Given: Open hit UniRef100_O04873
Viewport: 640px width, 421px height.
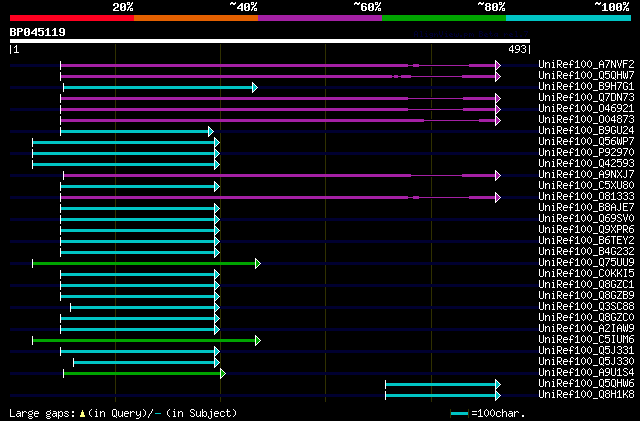Looking at the screenshot, I should coord(586,120).
